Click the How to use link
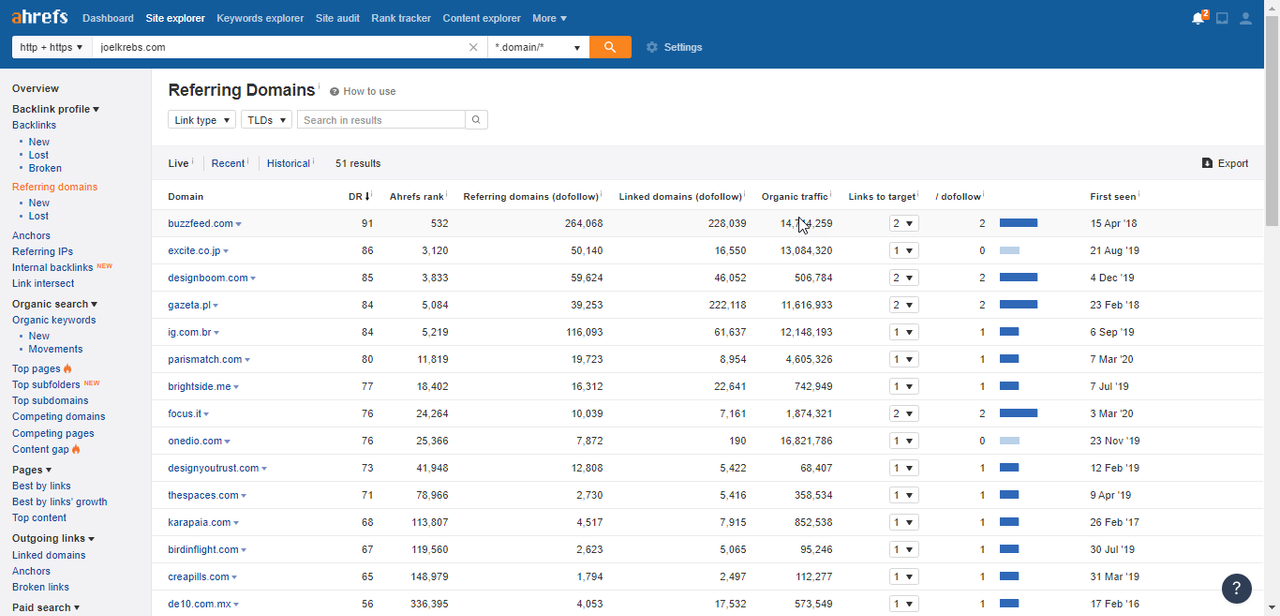Screen dimensions: 1280x616 pos(369,91)
